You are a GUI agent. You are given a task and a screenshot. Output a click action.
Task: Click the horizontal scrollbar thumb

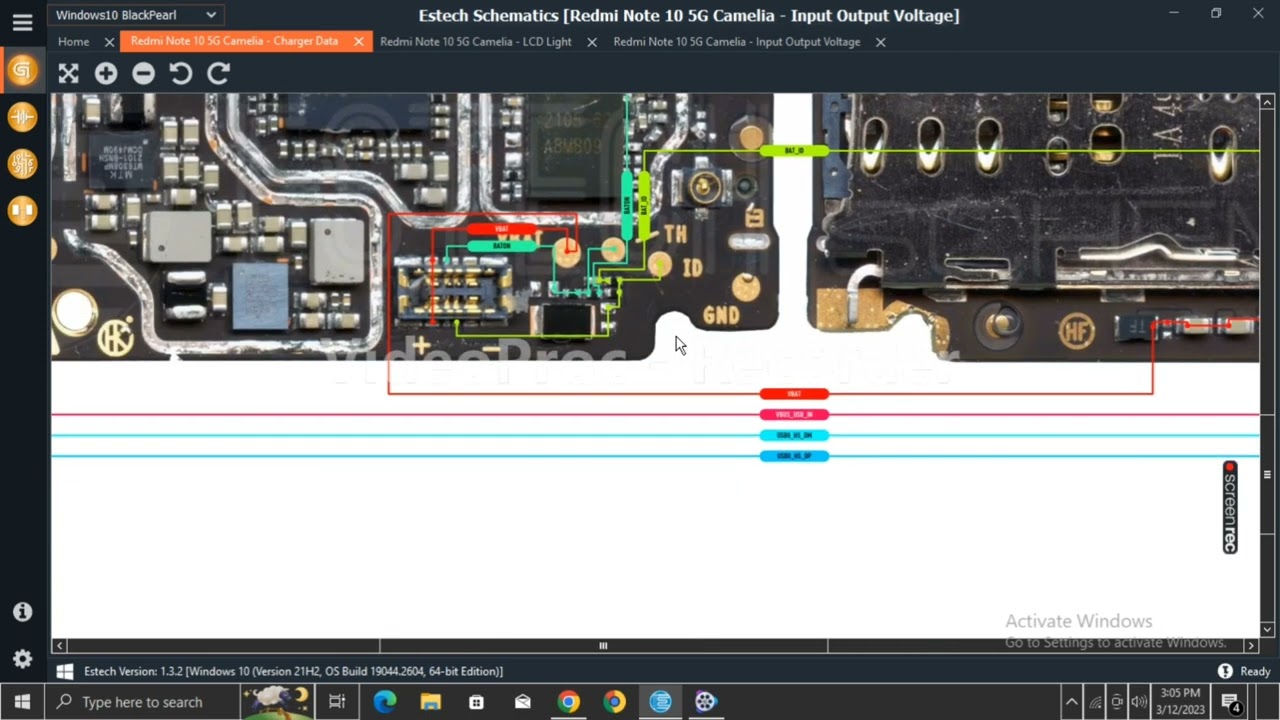(x=603, y=646)
